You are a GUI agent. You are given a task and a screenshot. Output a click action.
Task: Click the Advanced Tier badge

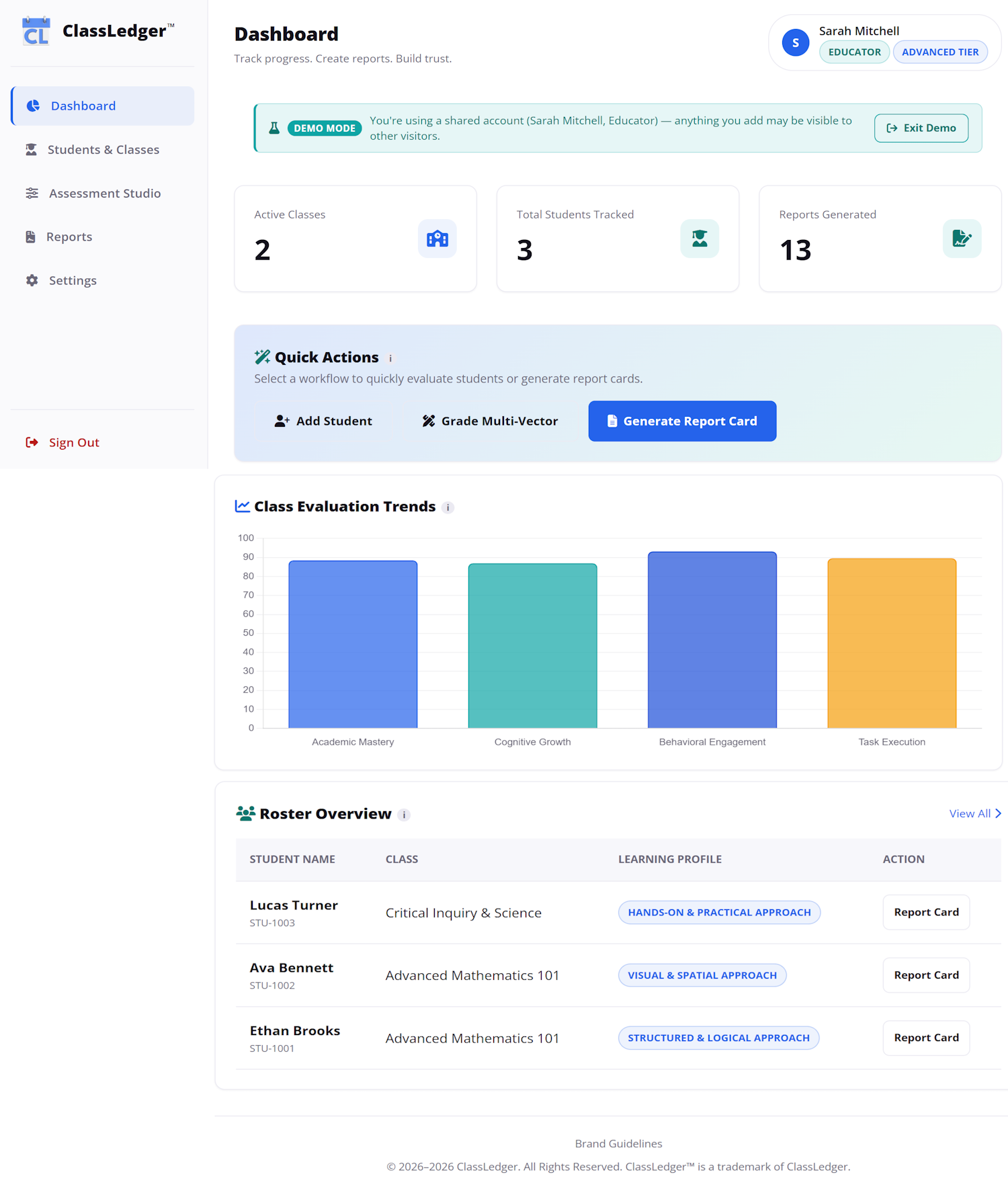[940, 52]
